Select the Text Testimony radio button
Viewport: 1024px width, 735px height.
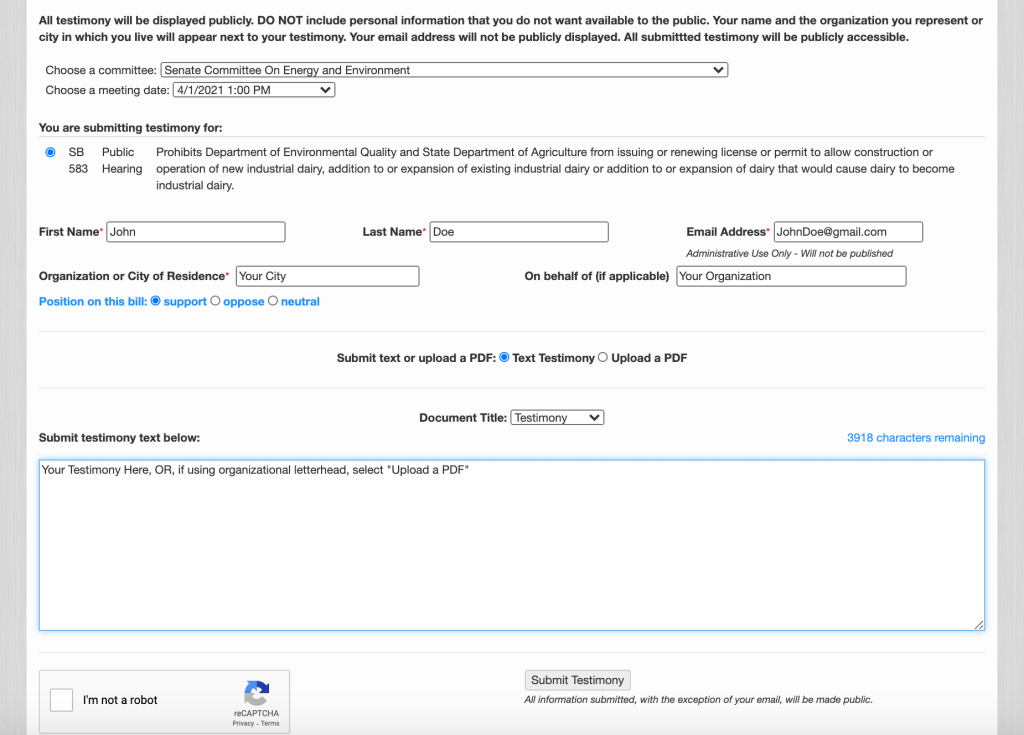[504, 358]
